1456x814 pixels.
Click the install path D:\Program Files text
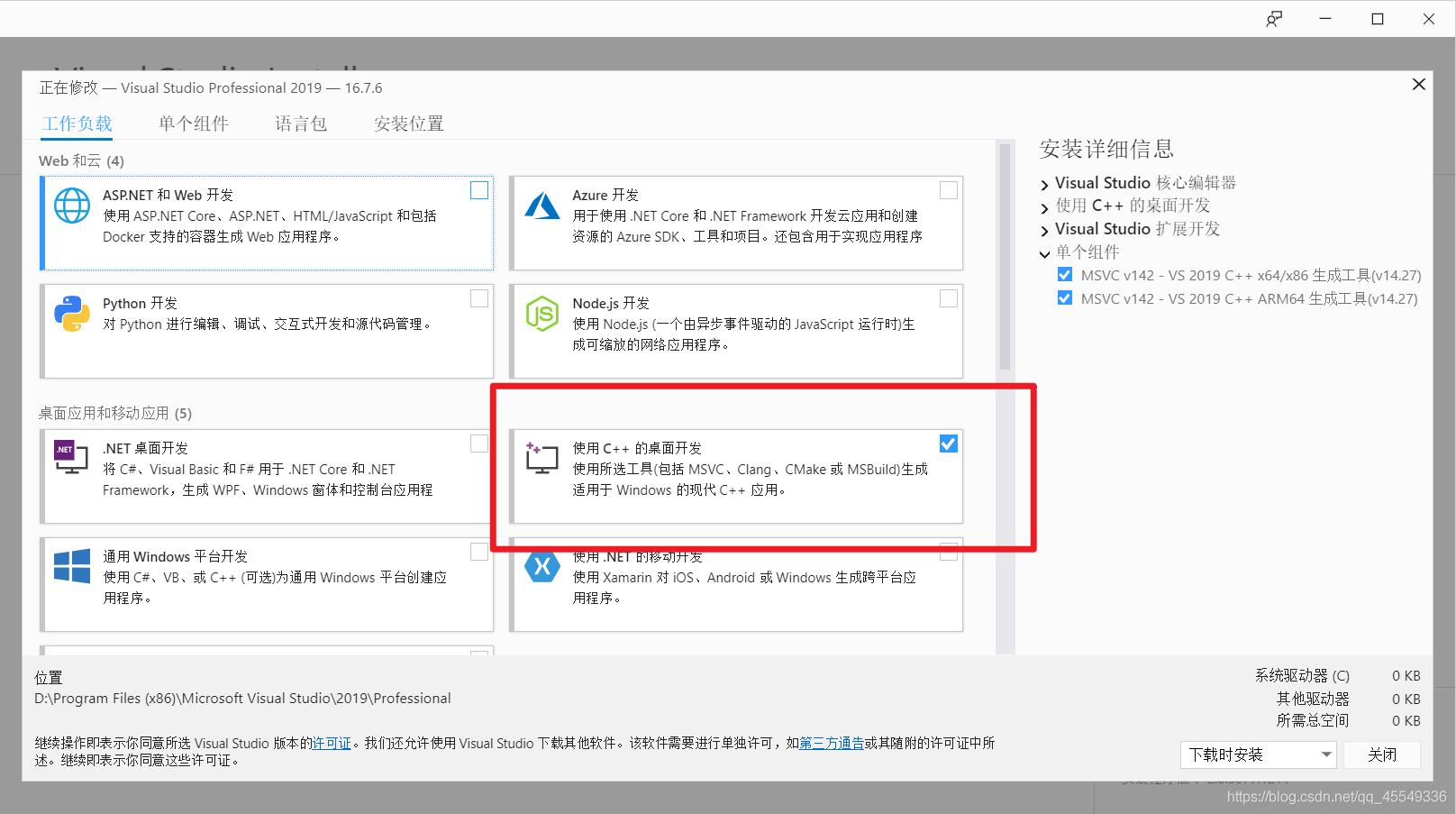[x=242, y=699]
